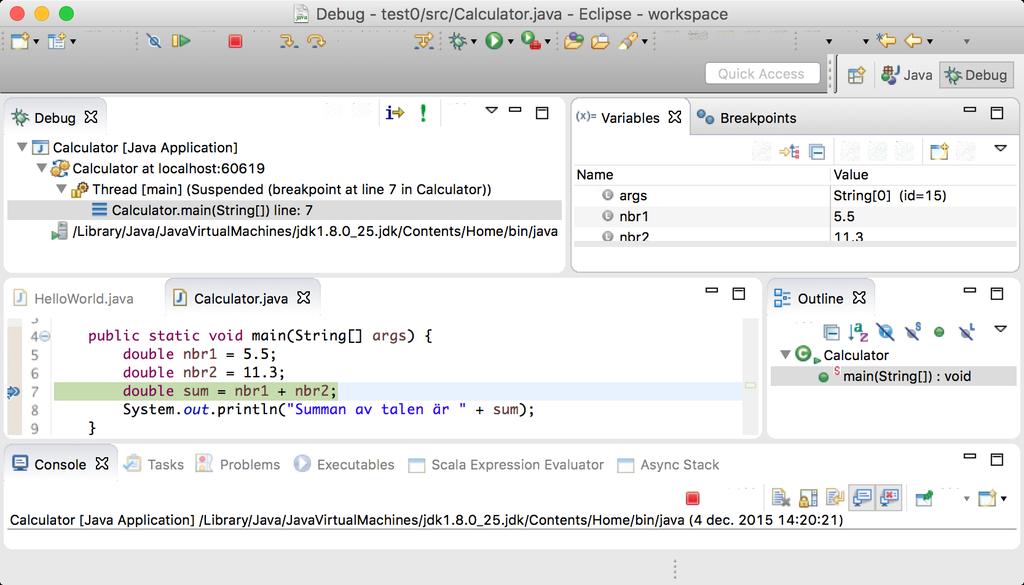Click the Instruction Stepping Mode icon in Debug view
Viewport: 1024px width, 585px height.
[x=394, y=113]
